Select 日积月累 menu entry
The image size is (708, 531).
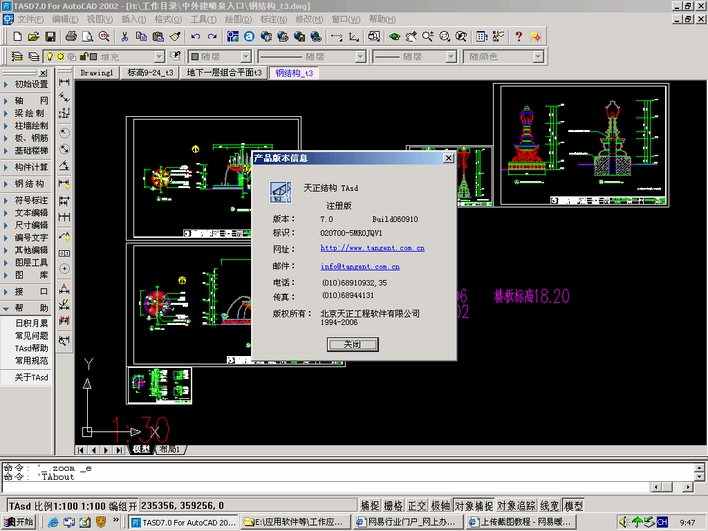[31, 323]
